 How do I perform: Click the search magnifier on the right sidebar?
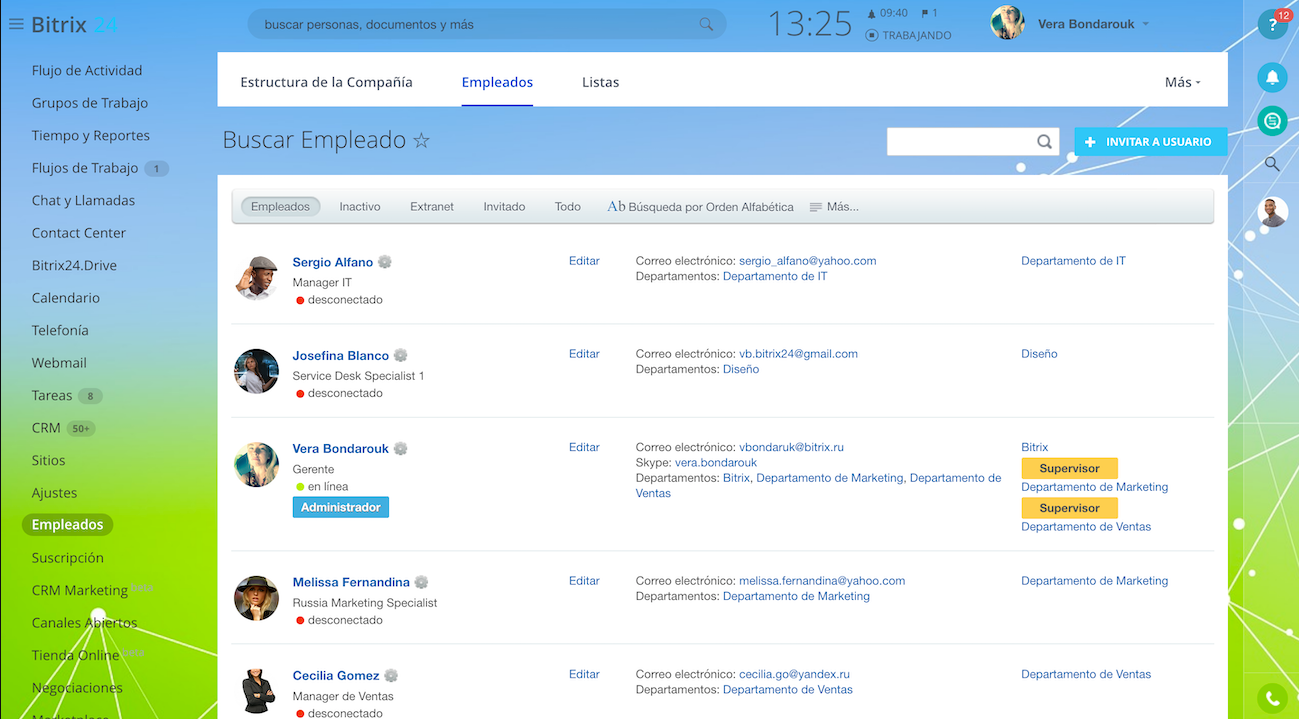[x=1271, y=164]
